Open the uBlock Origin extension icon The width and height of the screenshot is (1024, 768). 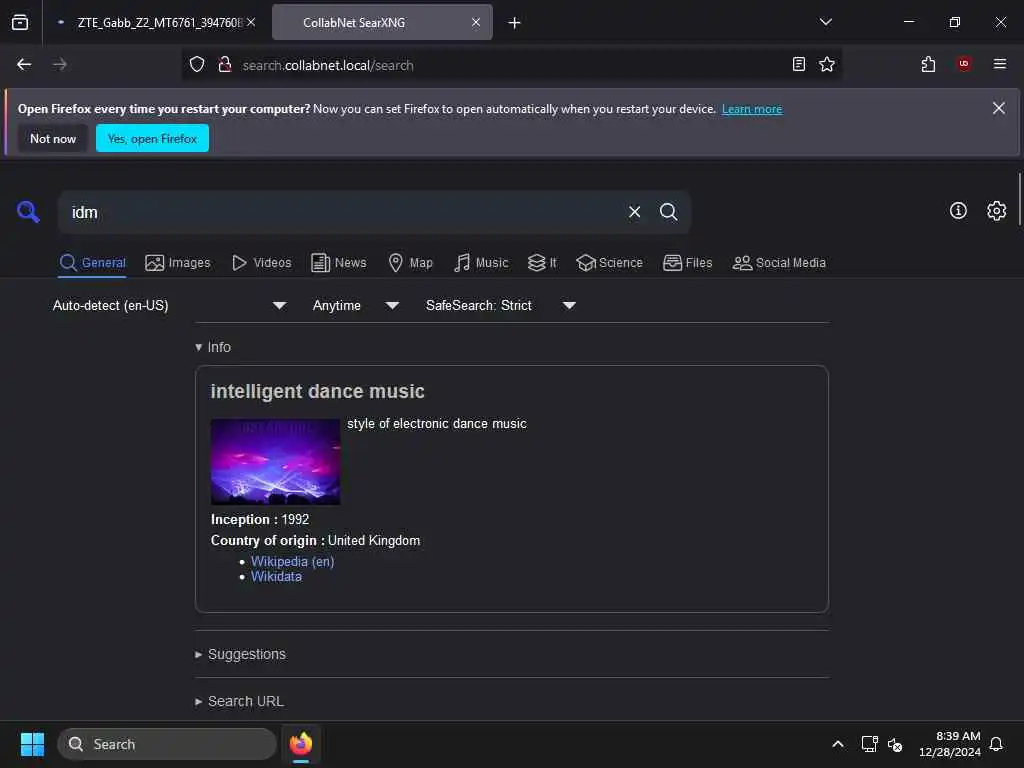click(964, 64)
